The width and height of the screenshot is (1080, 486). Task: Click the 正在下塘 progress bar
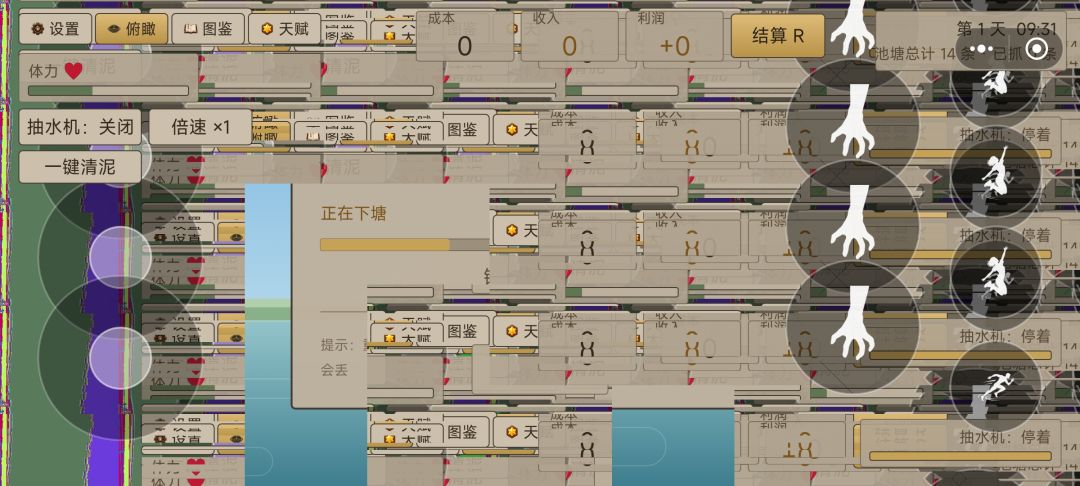(x=404, y=244)
